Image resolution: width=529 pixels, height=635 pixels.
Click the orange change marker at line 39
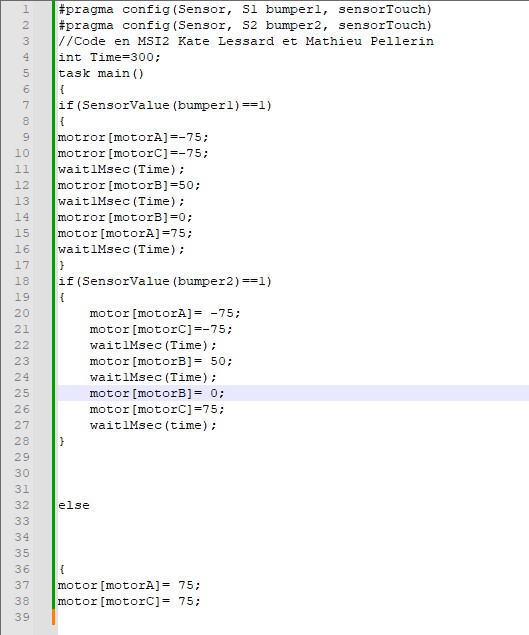[x=53, y=617]
